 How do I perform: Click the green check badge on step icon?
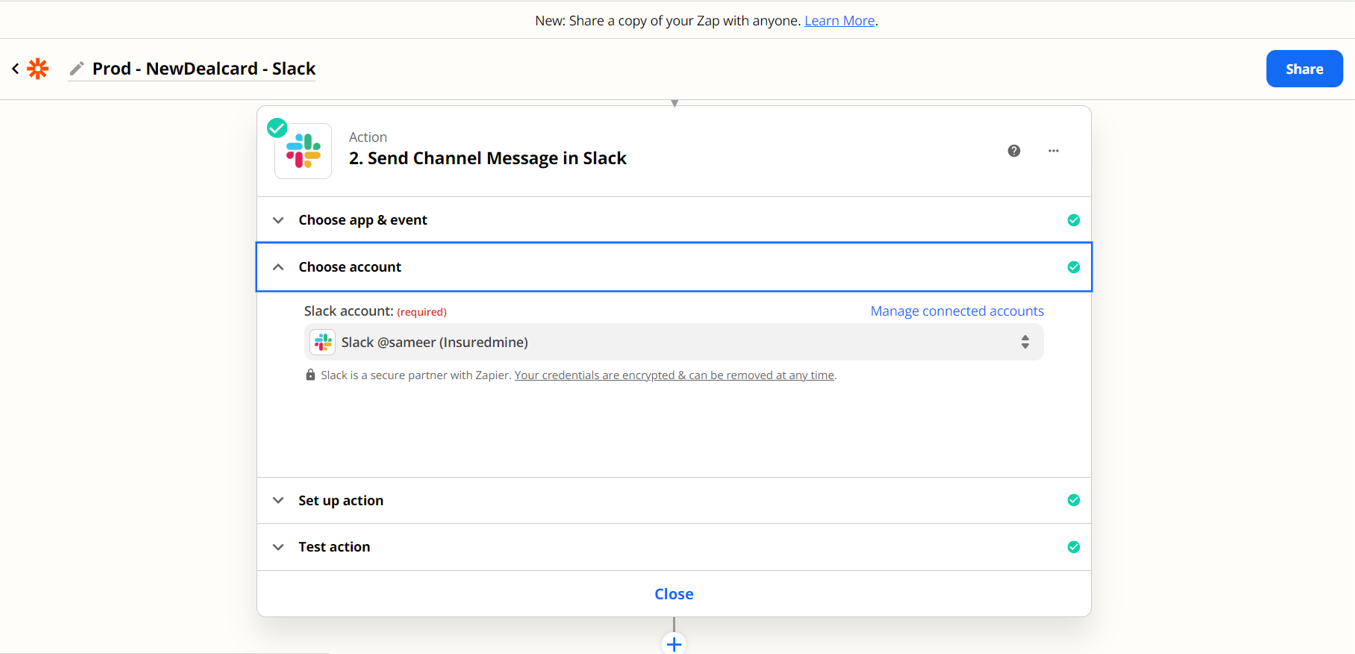(277, 128)
